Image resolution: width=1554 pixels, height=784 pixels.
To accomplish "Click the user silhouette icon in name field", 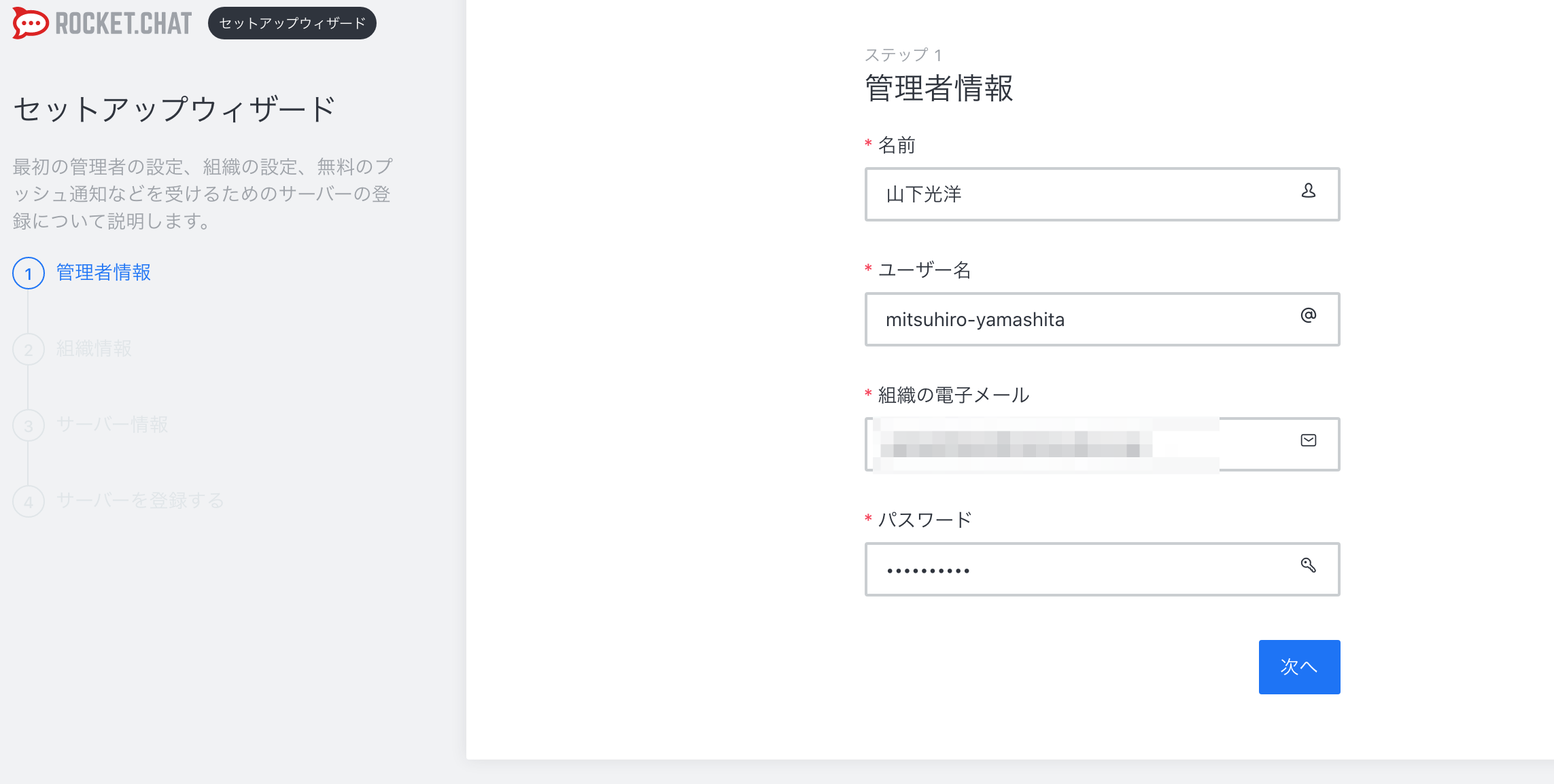I will click(x=1308, y=191).
